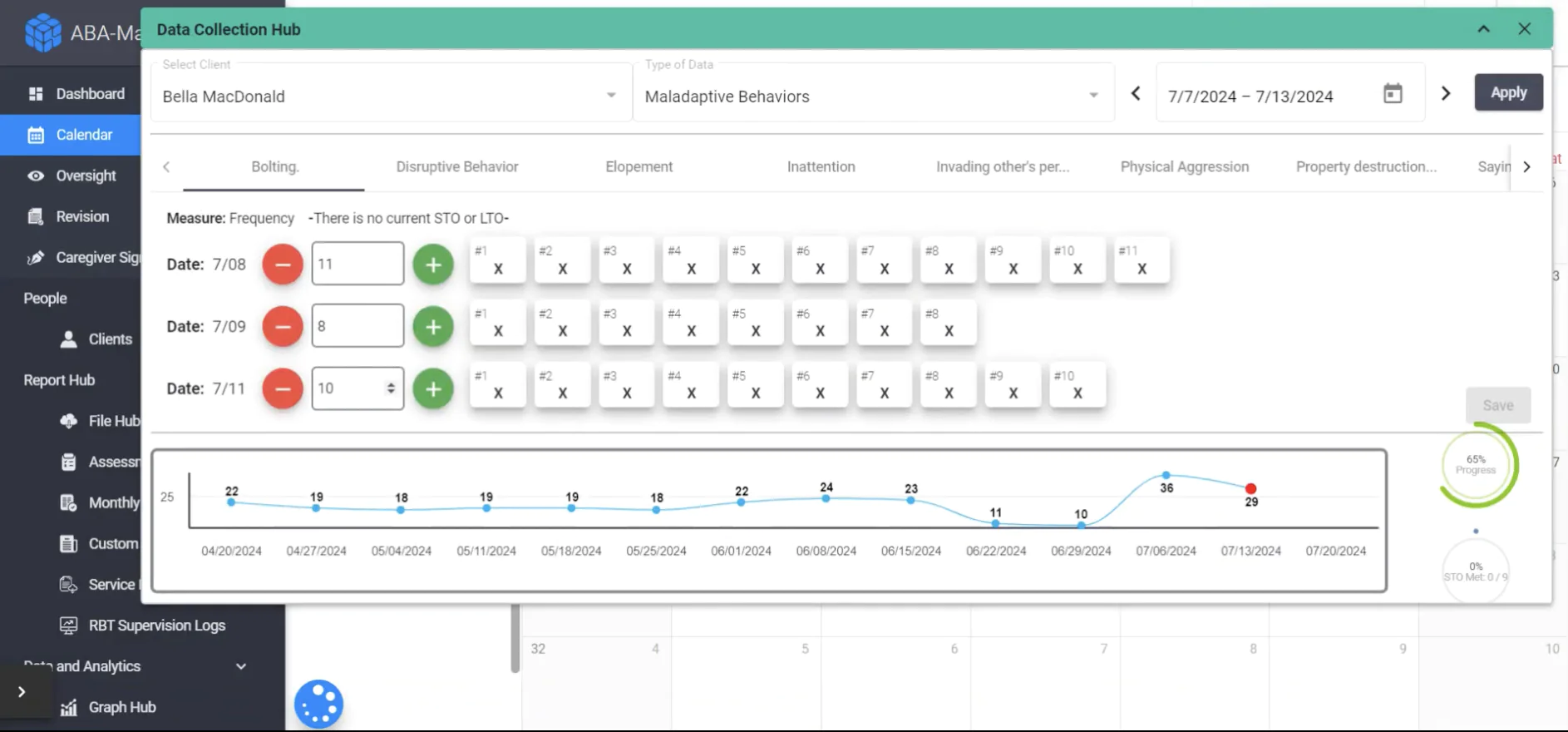Open Service report sidebar entry
Image resolution: width=1568 pixels, height=732 pixels.
point(100,584)
